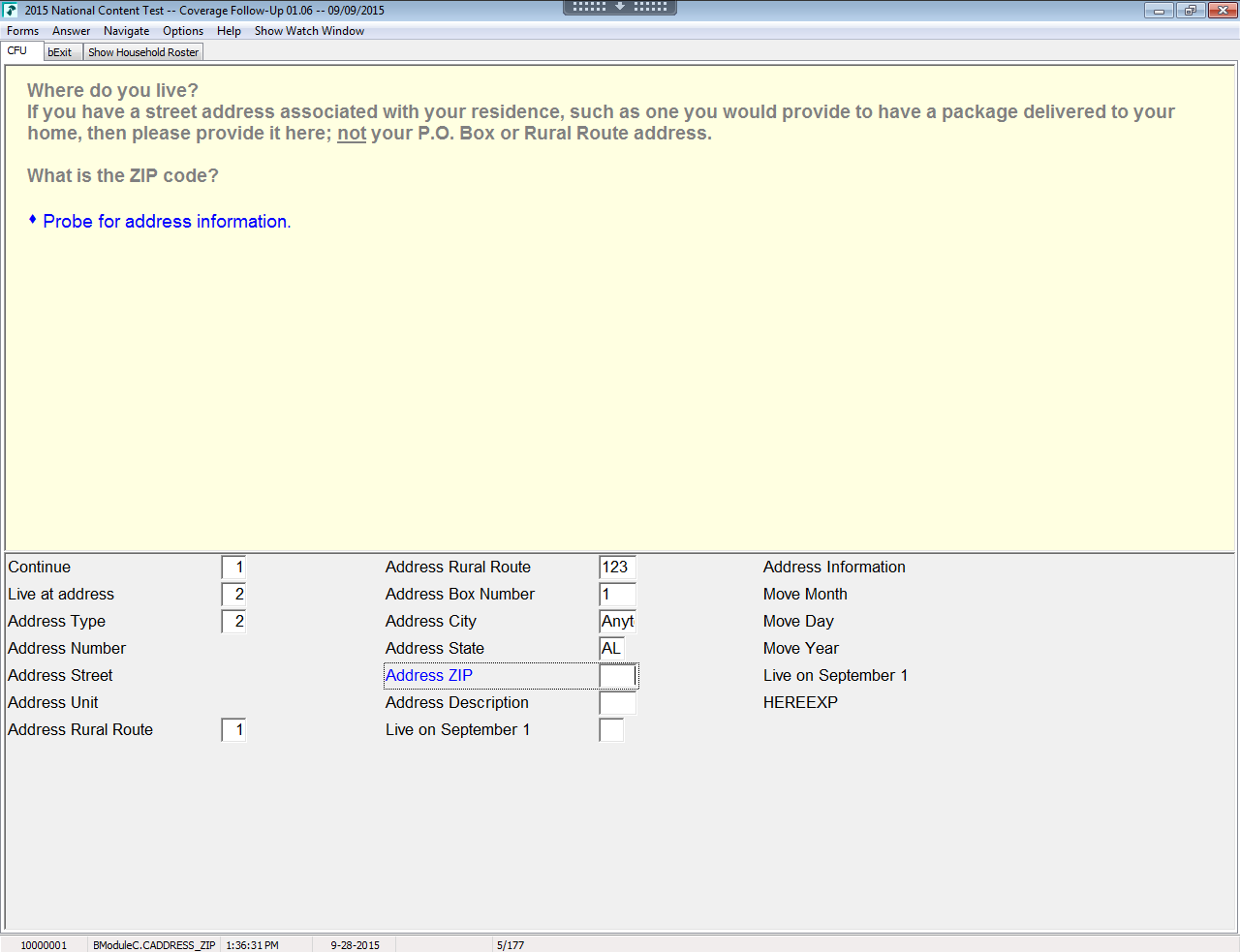
Task: Click status bar field BModuleC.CADDRESS_ZIP
Action: (x=154, y=945)
